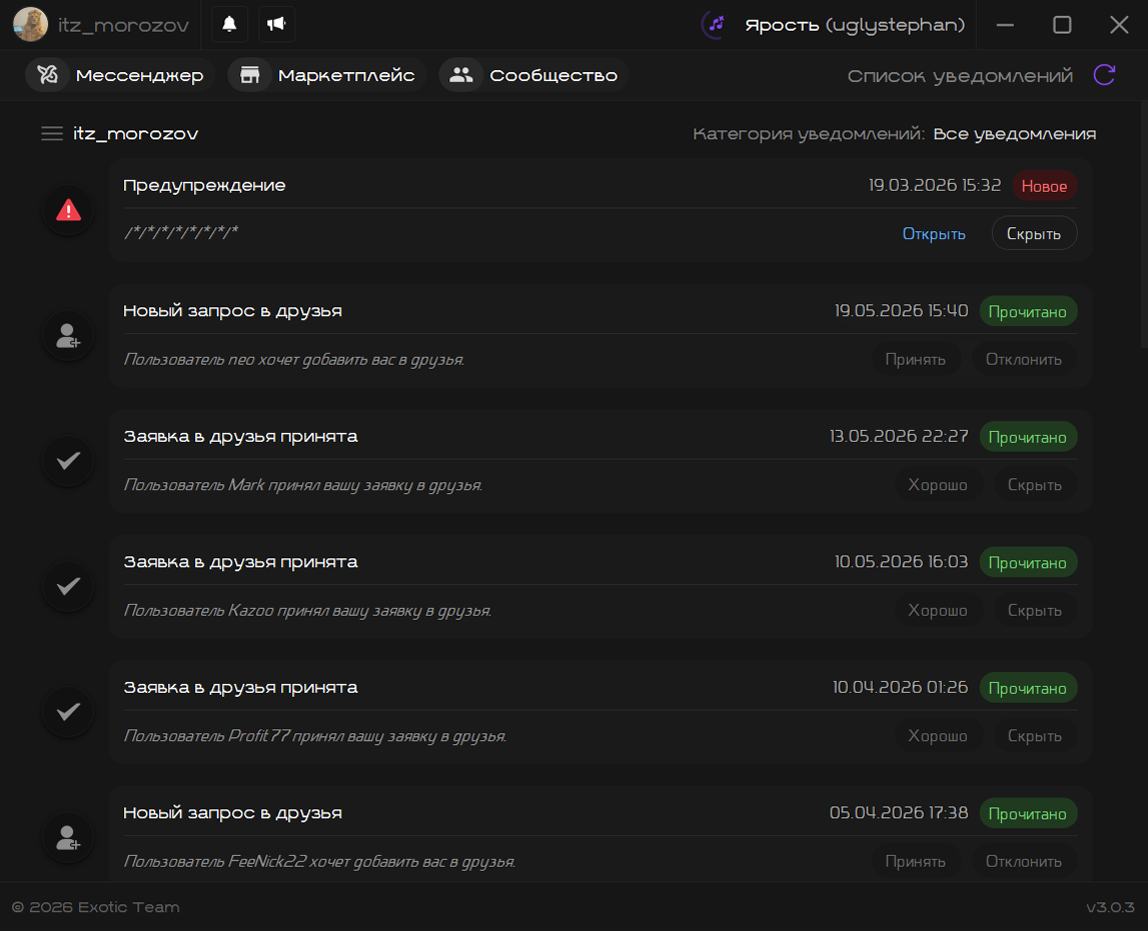Click the Сообщество people icon
Screen dimensions: 1148x931
[x=461, y=75]
